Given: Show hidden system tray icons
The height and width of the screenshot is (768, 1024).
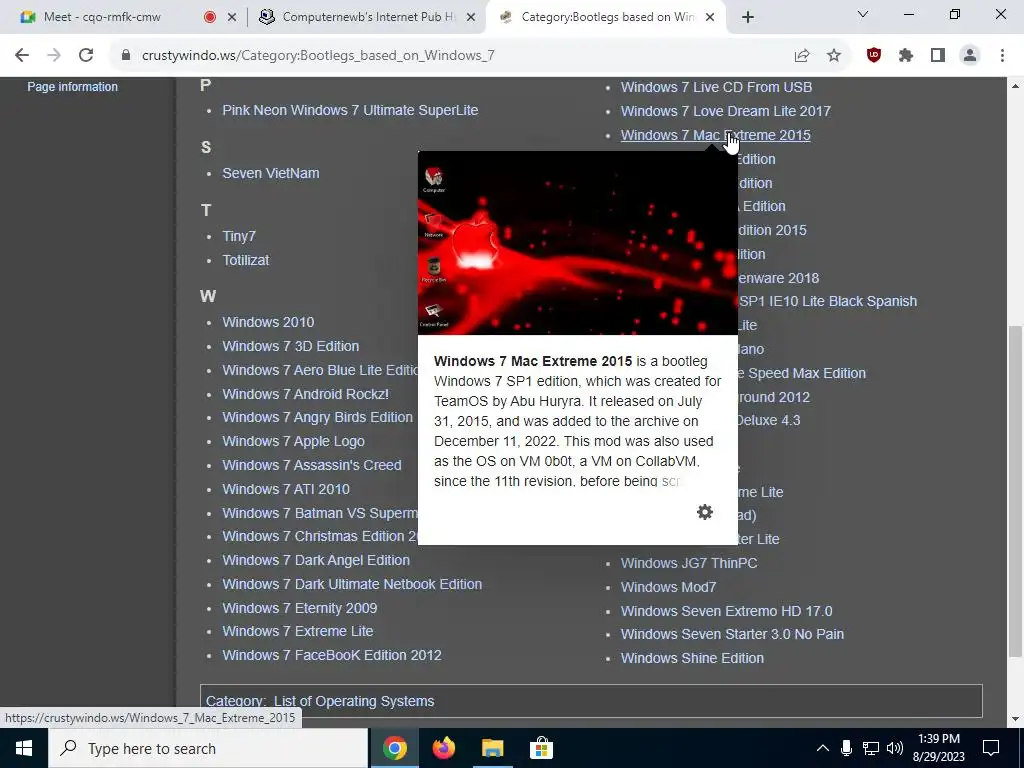Looking at the screenshot, I should [x=823, y=748].
